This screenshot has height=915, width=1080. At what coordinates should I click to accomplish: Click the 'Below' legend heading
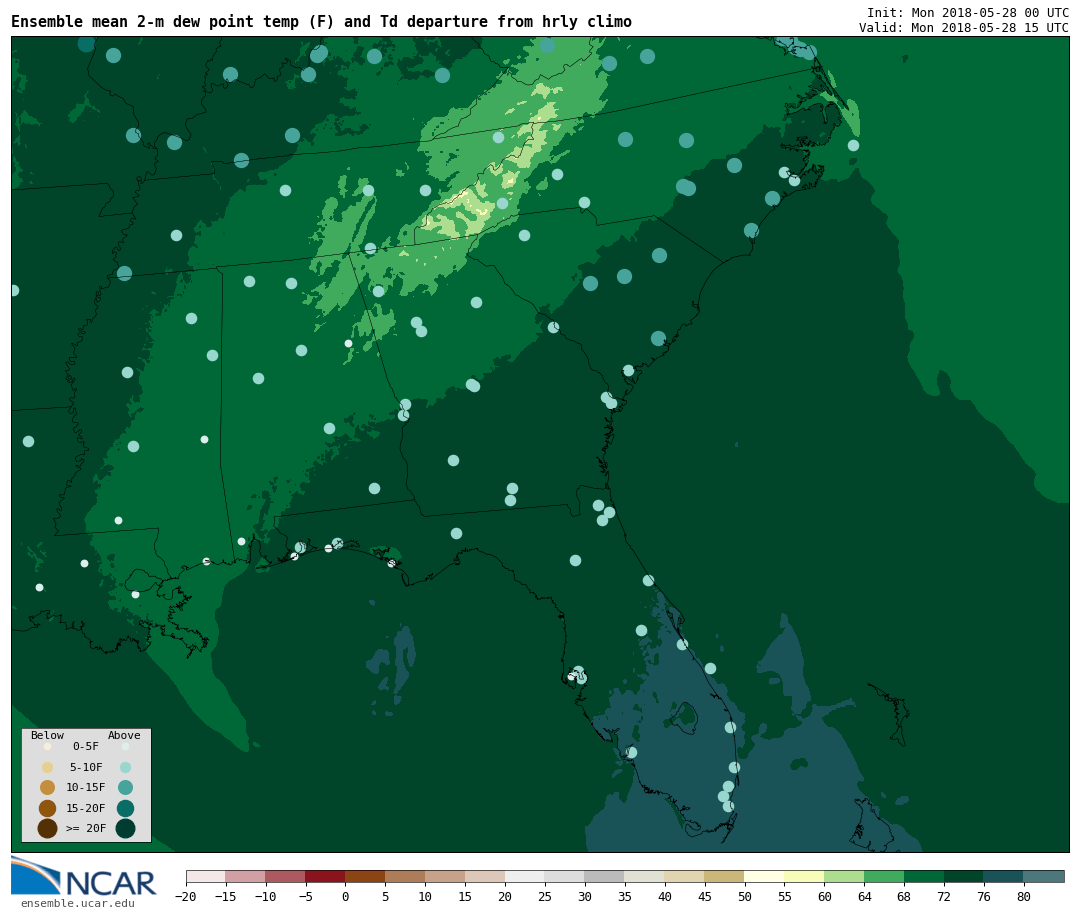pyautogui.click(x=48, y=735)
